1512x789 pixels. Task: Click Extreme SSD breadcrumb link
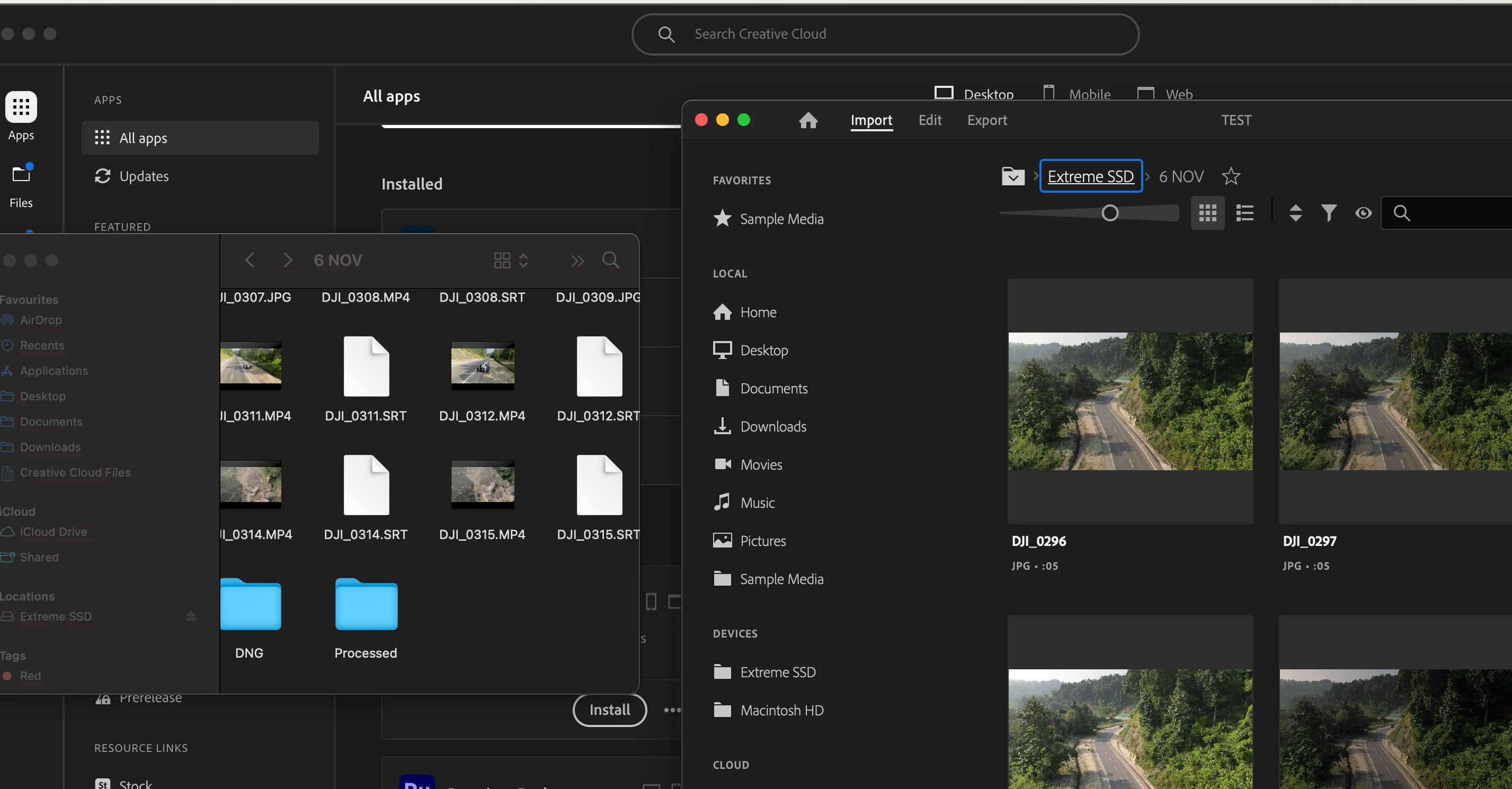tap(1090, 176)
